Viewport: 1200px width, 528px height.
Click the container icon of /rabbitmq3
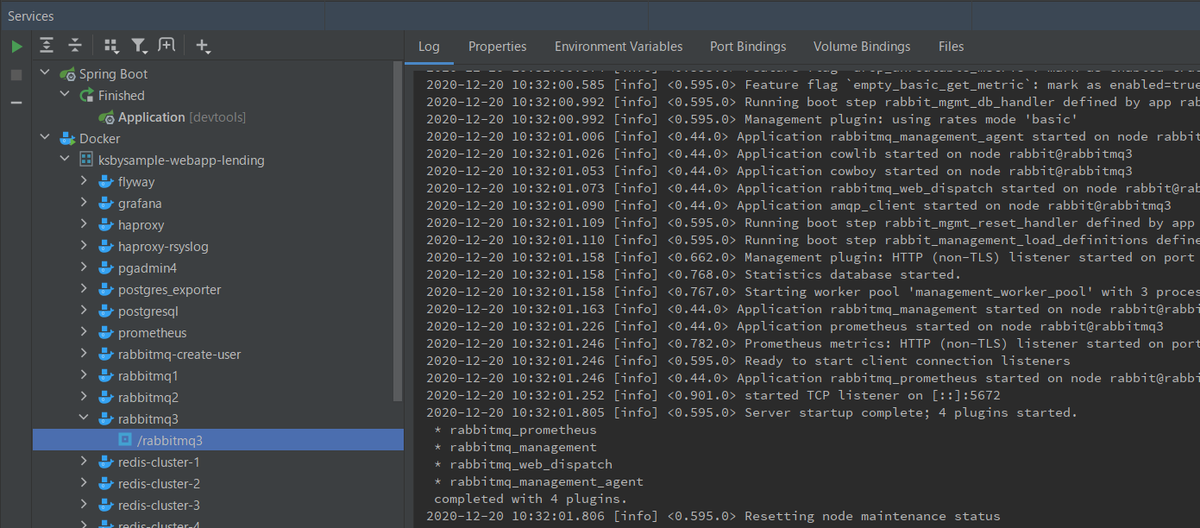point(125,440)
